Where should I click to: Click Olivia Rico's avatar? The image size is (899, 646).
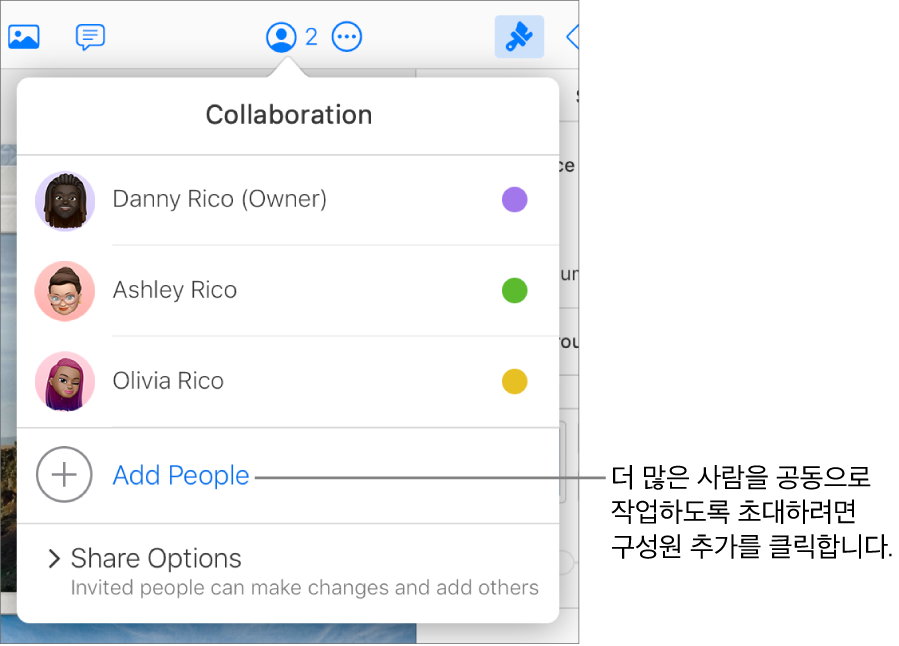[x=65, y=381]
